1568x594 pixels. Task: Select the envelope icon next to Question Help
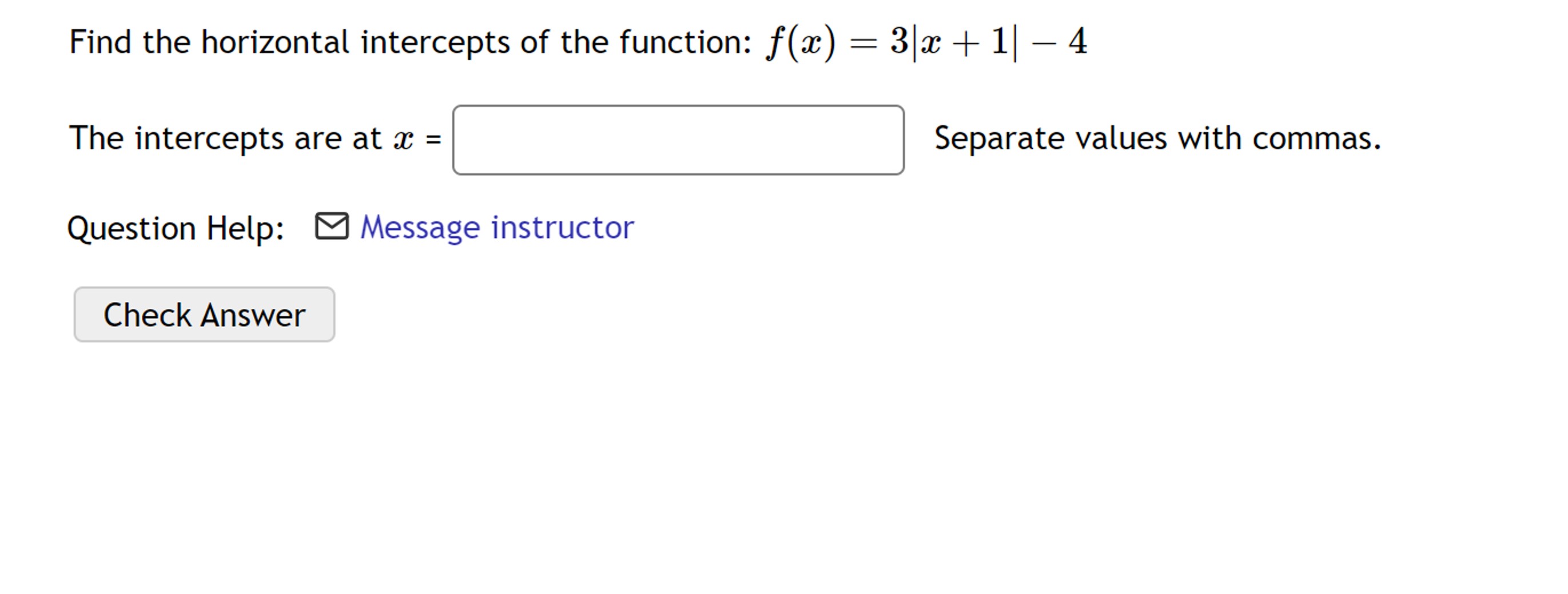coord(332,226)
